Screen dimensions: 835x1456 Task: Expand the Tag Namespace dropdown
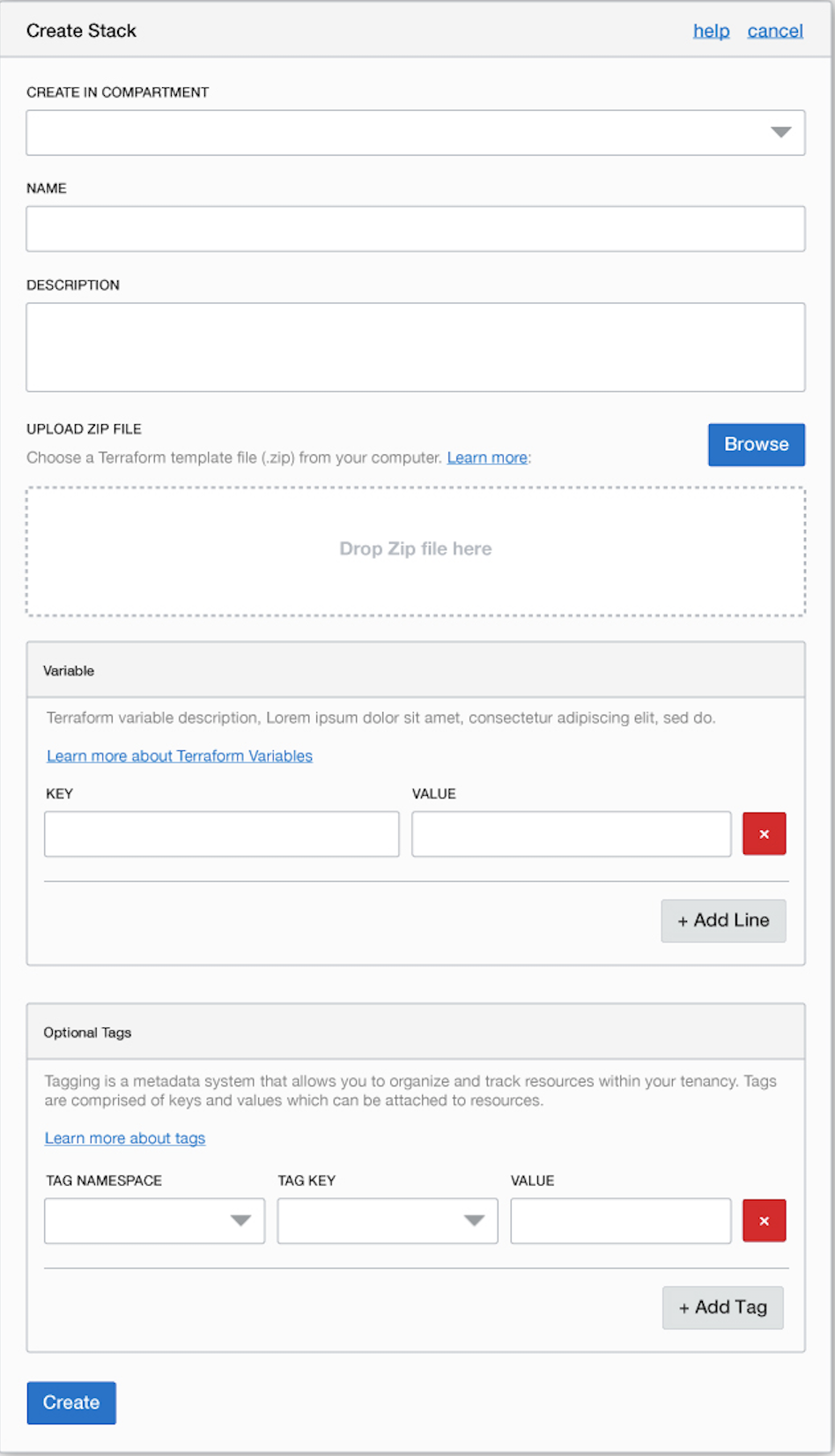[x=154, y=1221]
